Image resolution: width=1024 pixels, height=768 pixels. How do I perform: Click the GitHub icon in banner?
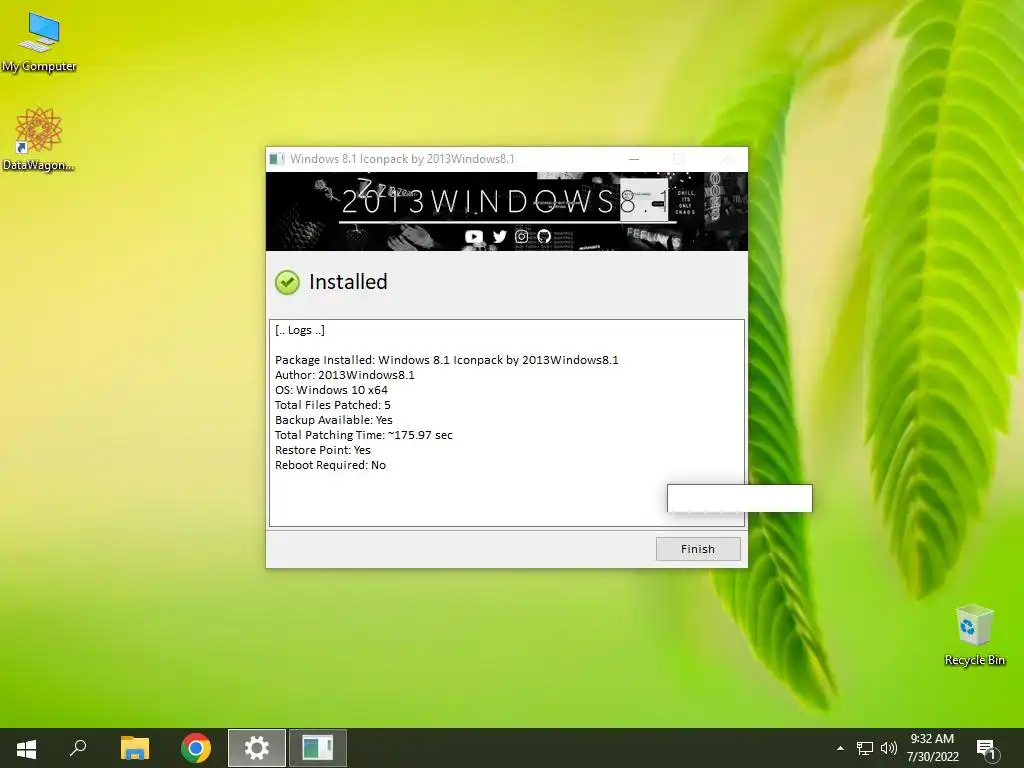coord(544,236)
